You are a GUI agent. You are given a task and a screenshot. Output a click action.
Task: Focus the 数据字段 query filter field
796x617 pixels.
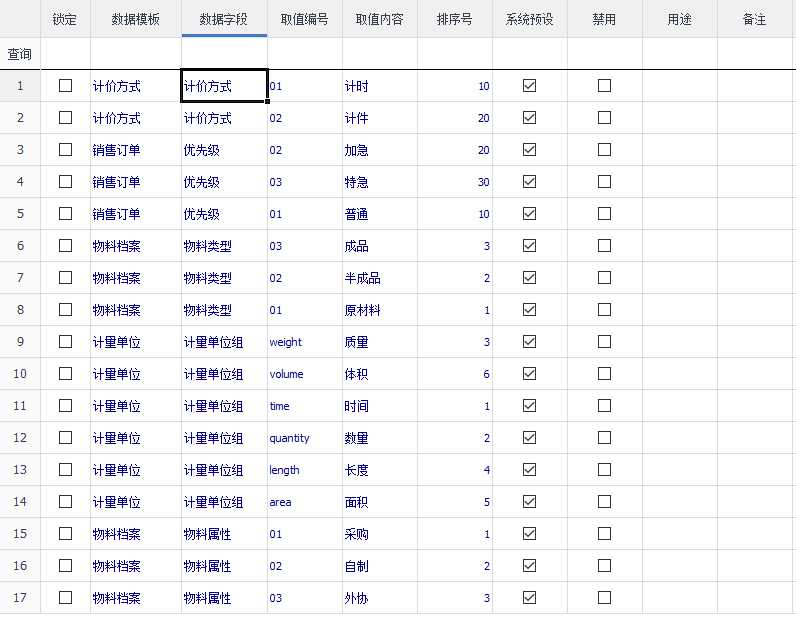tap(224, 53)
